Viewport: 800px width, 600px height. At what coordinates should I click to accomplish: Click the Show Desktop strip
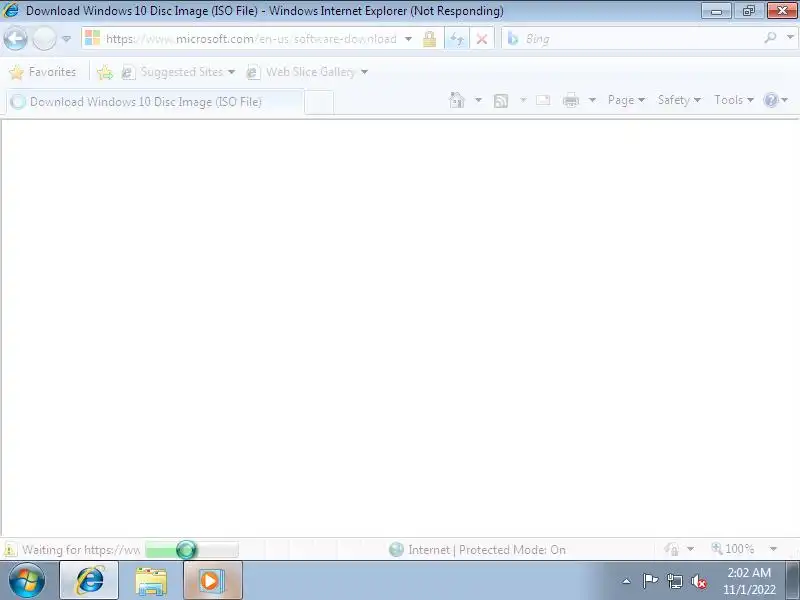point(793,581)
